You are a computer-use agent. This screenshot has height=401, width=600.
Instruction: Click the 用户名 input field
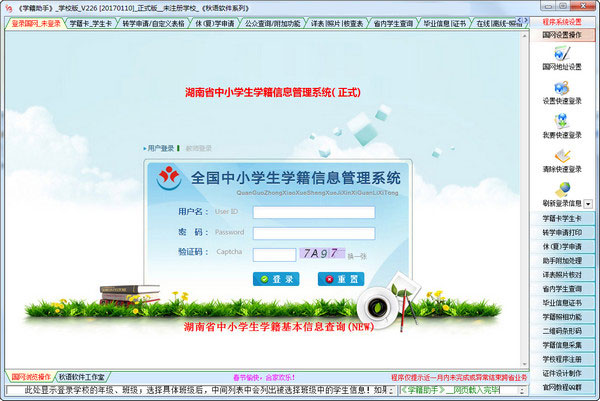(314, 212)
